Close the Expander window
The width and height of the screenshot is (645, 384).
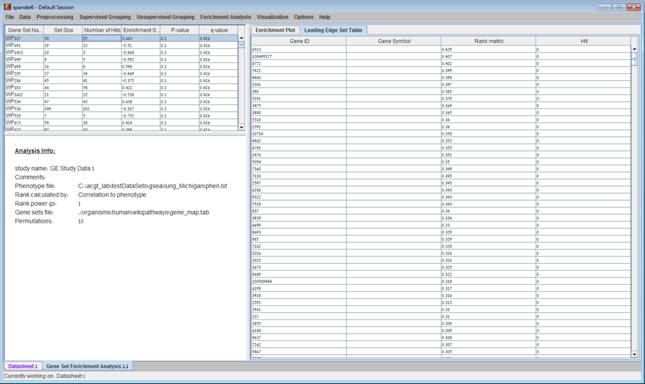633,7
